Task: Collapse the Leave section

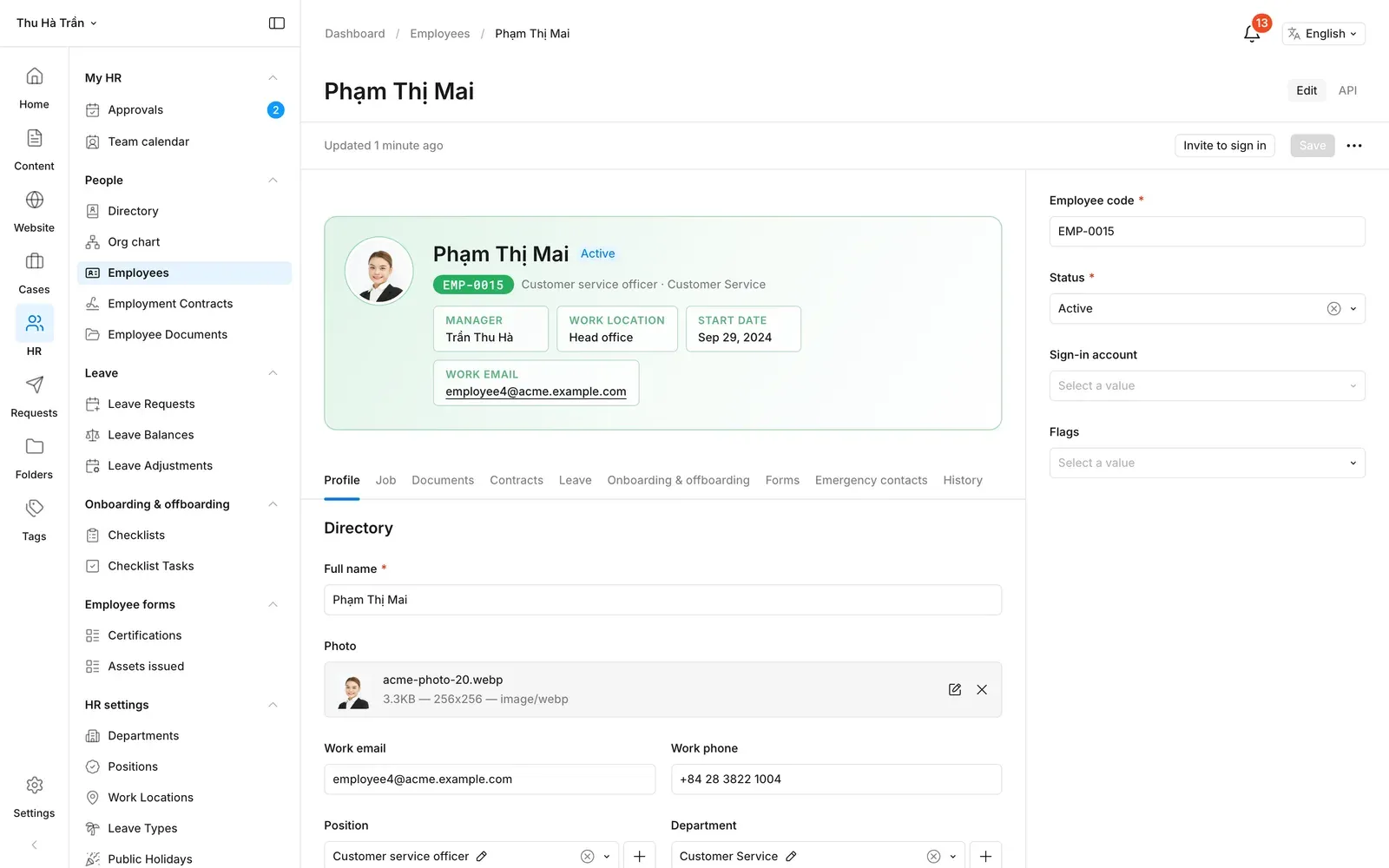Action: pos(273,373)
